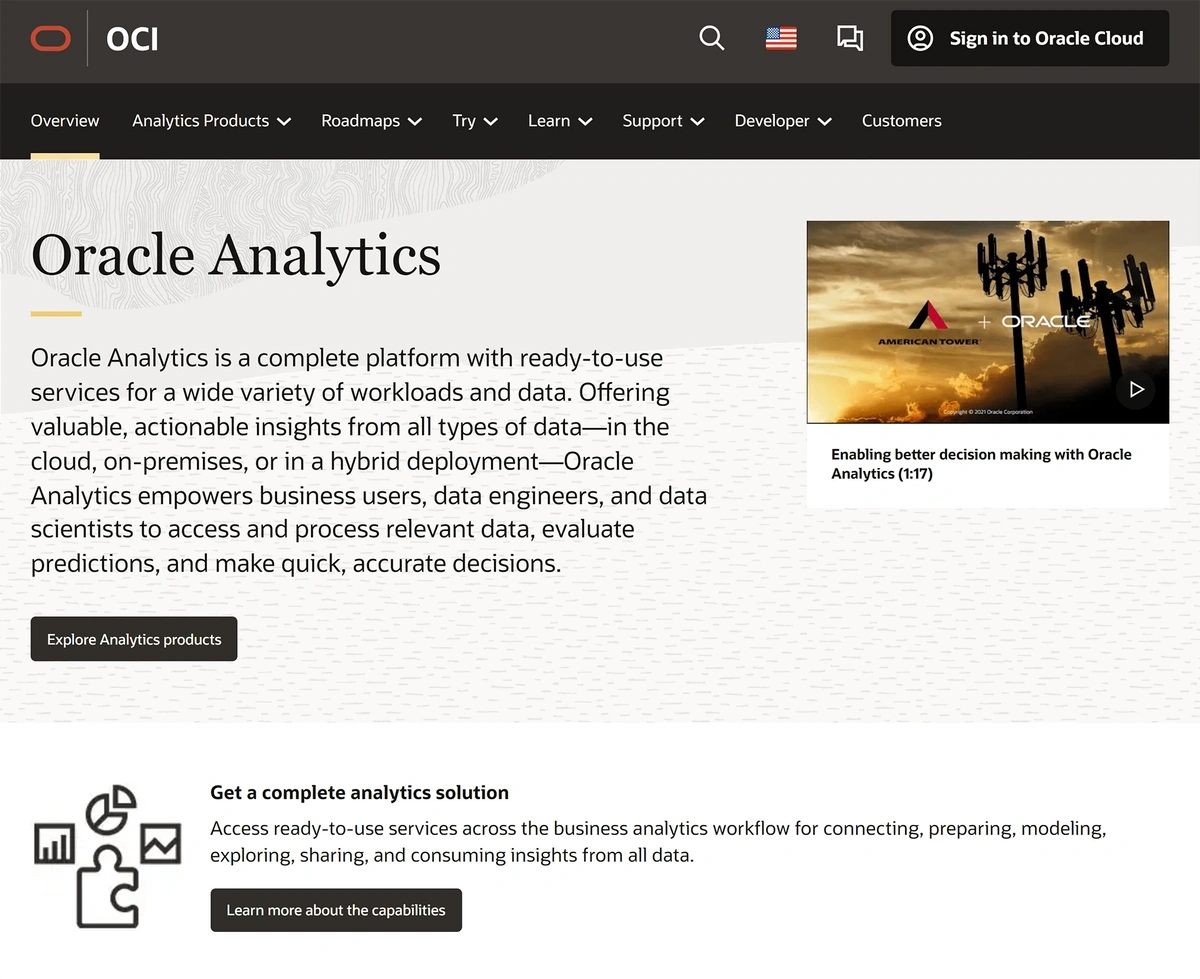Sign in to Oracle Cloud
1200x979 pixels.
1030,38
